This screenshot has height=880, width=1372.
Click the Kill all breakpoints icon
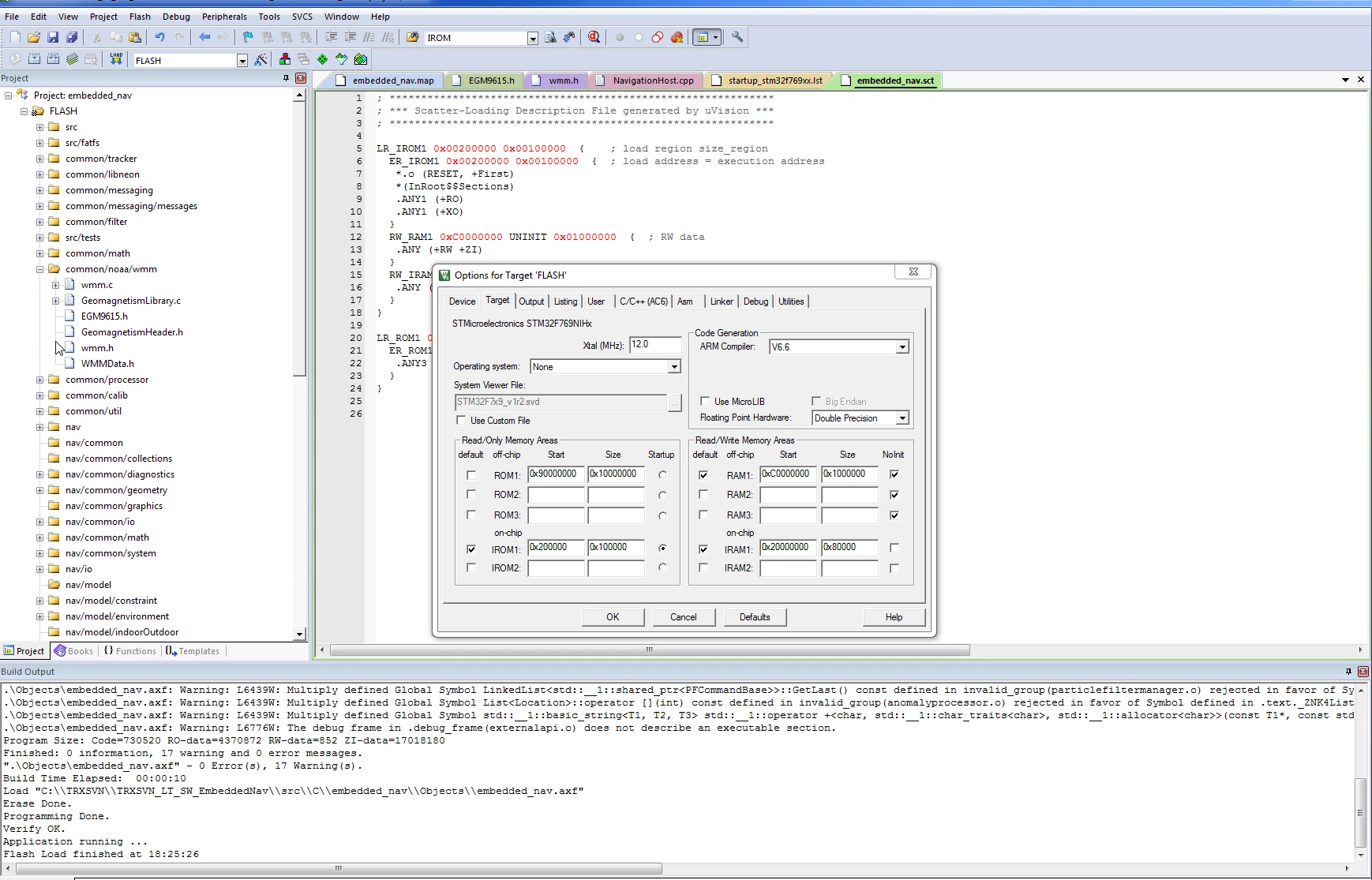[x=677, y=37]
